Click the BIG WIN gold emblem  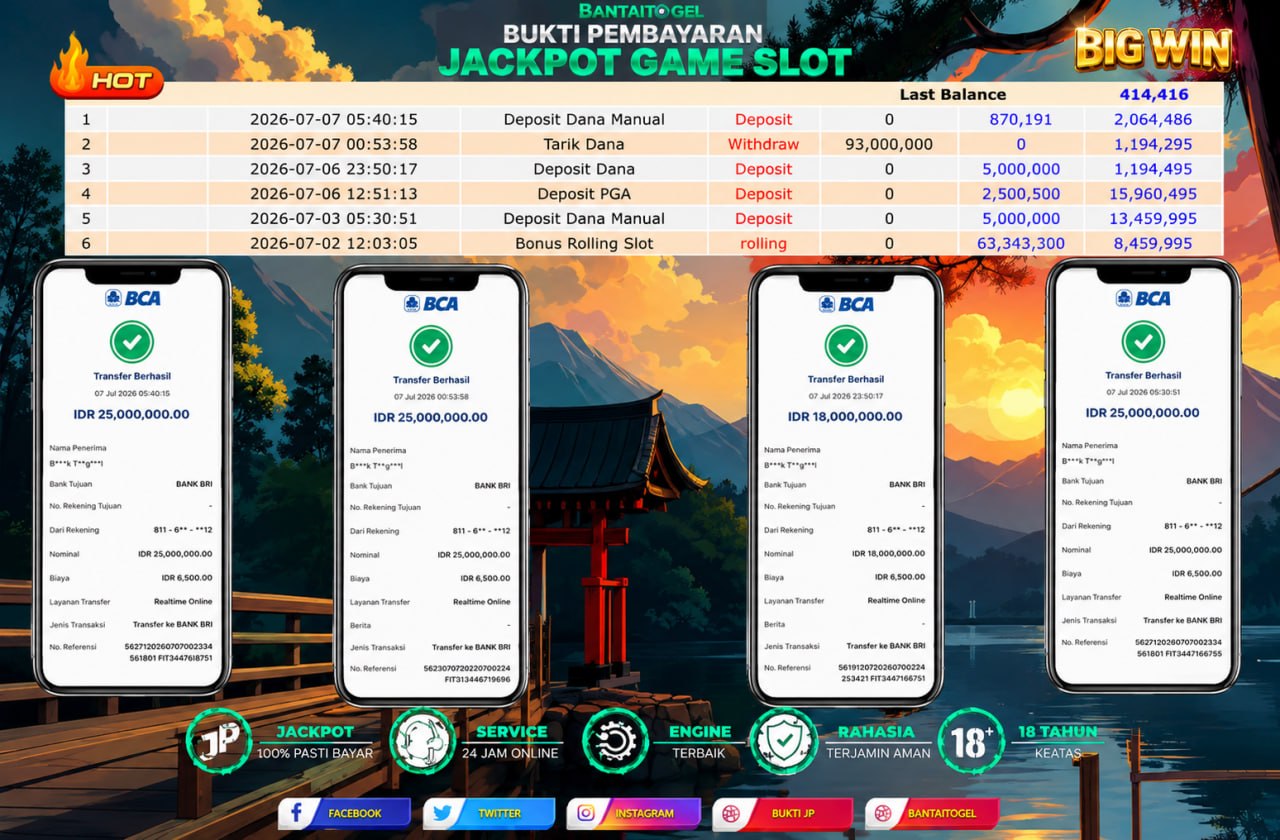point(1153,49)
